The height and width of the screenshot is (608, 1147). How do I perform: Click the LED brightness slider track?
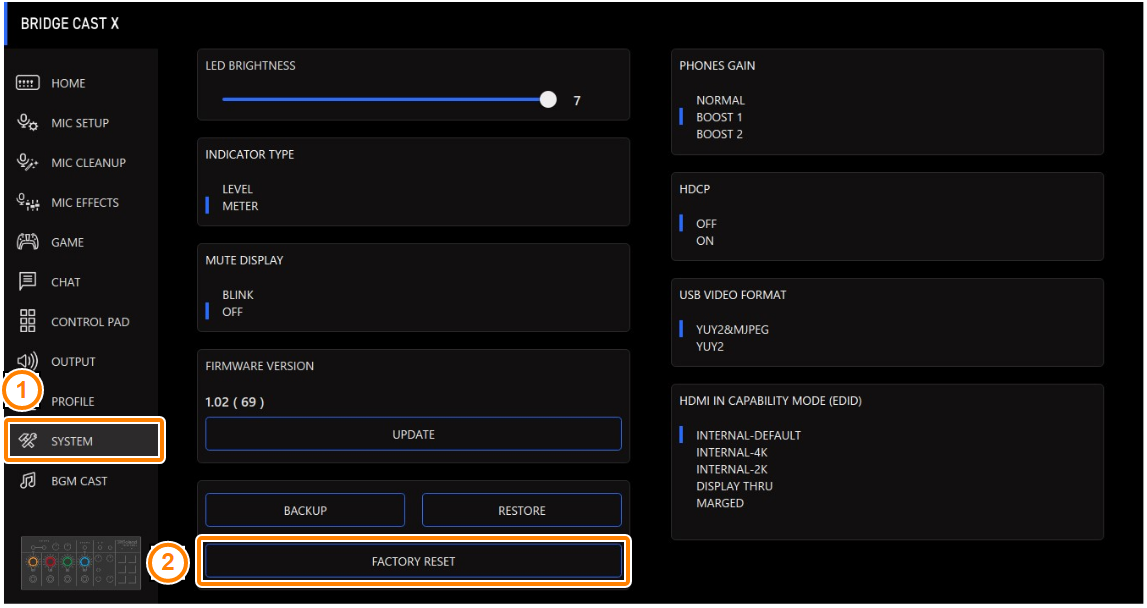tap(385, 100)
